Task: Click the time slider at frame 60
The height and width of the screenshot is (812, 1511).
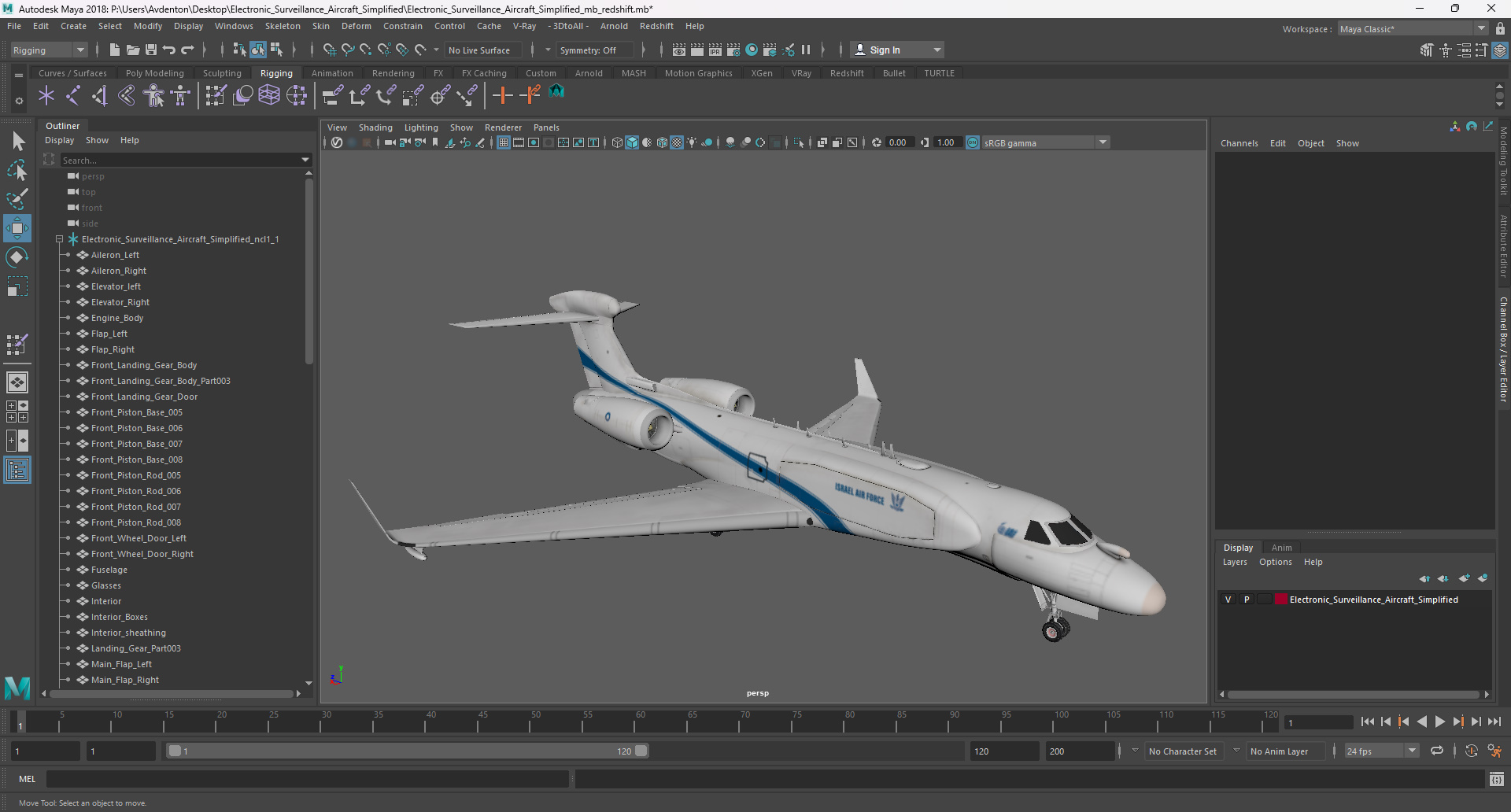Action: click(x=640, y=722)
